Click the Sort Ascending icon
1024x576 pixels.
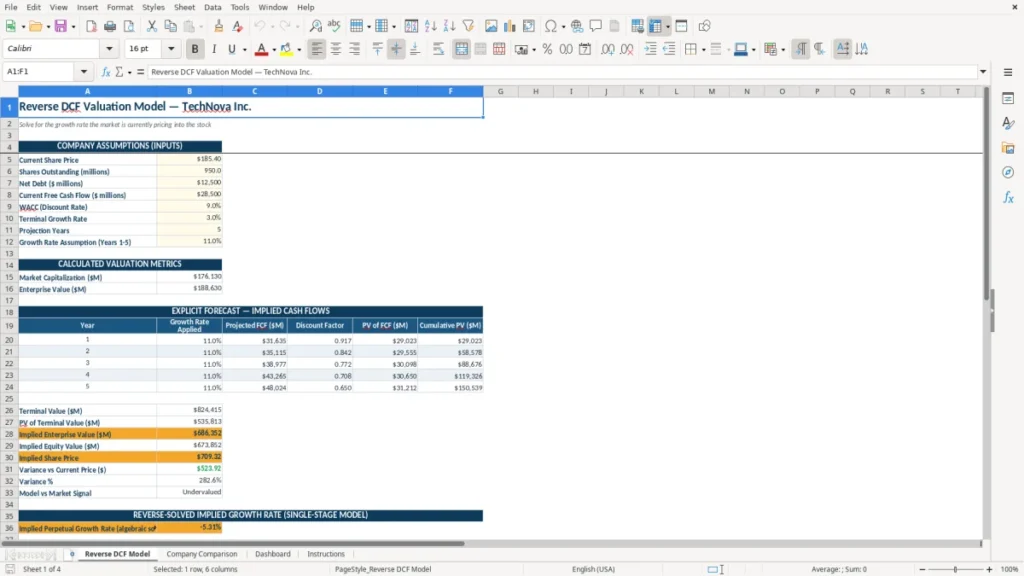[x=430, y=26]
